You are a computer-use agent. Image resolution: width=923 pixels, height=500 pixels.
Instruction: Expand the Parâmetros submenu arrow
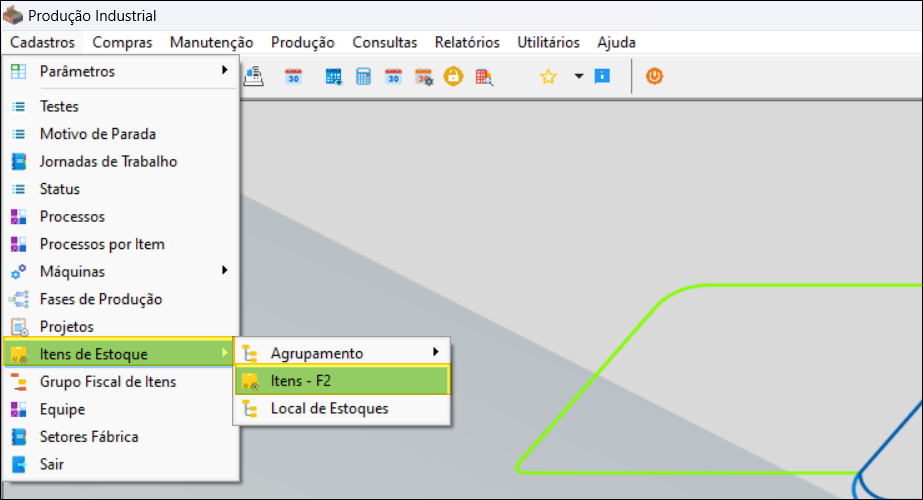pos(224,70)
